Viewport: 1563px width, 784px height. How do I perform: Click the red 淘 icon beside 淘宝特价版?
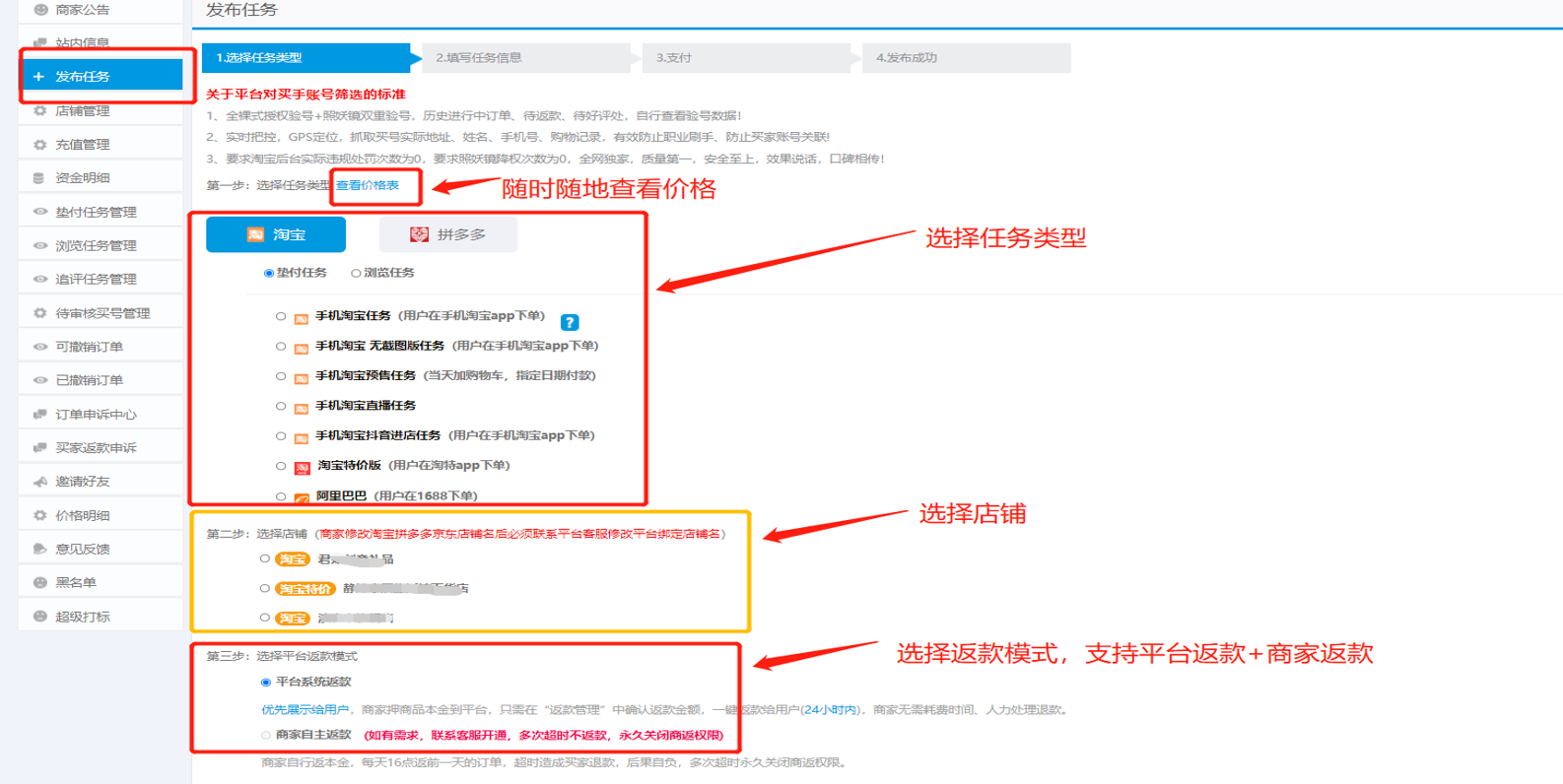coord(303,467)
